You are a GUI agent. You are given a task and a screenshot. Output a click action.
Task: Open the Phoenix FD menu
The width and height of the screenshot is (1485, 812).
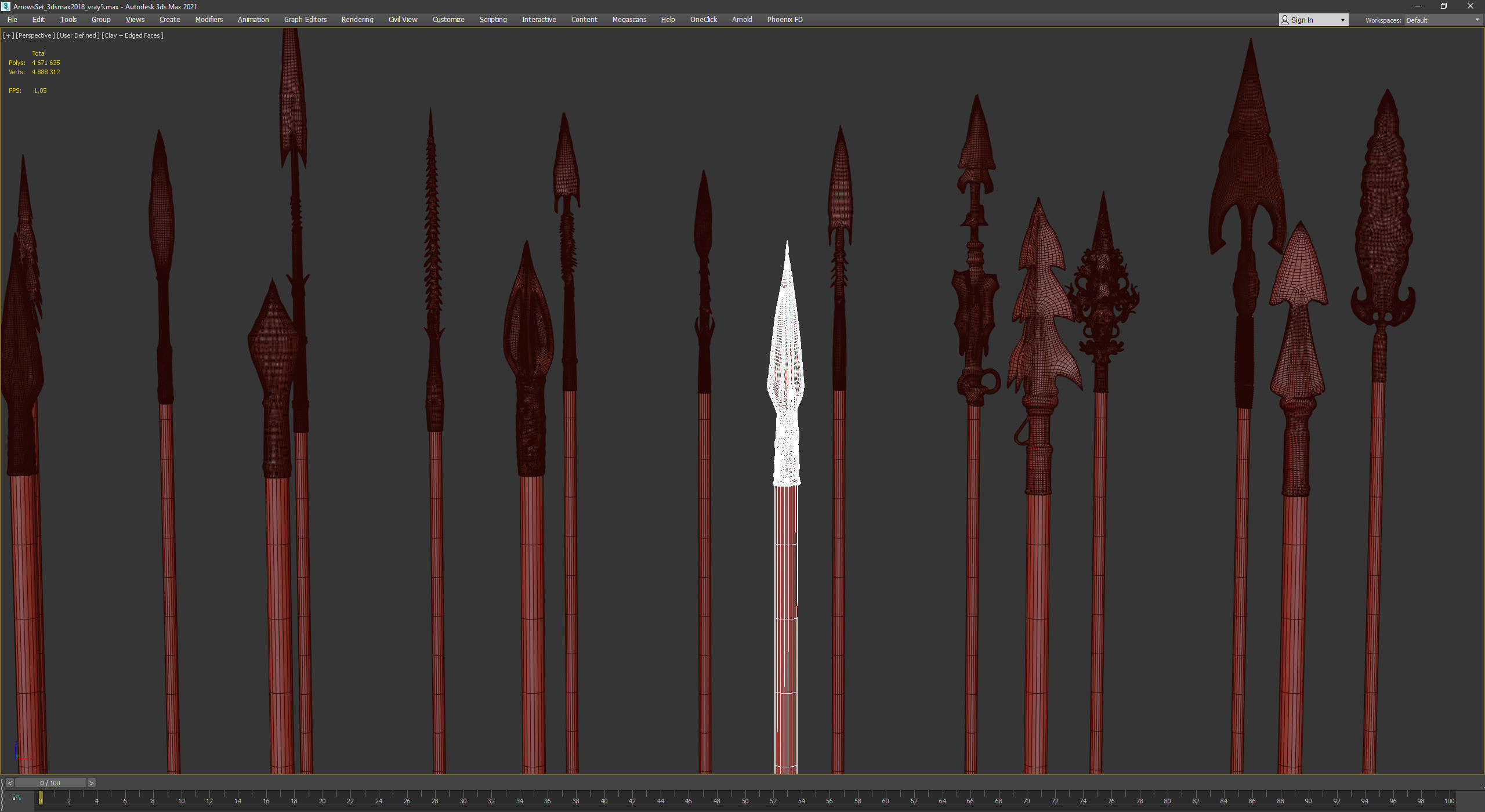(x=785, y=20)
